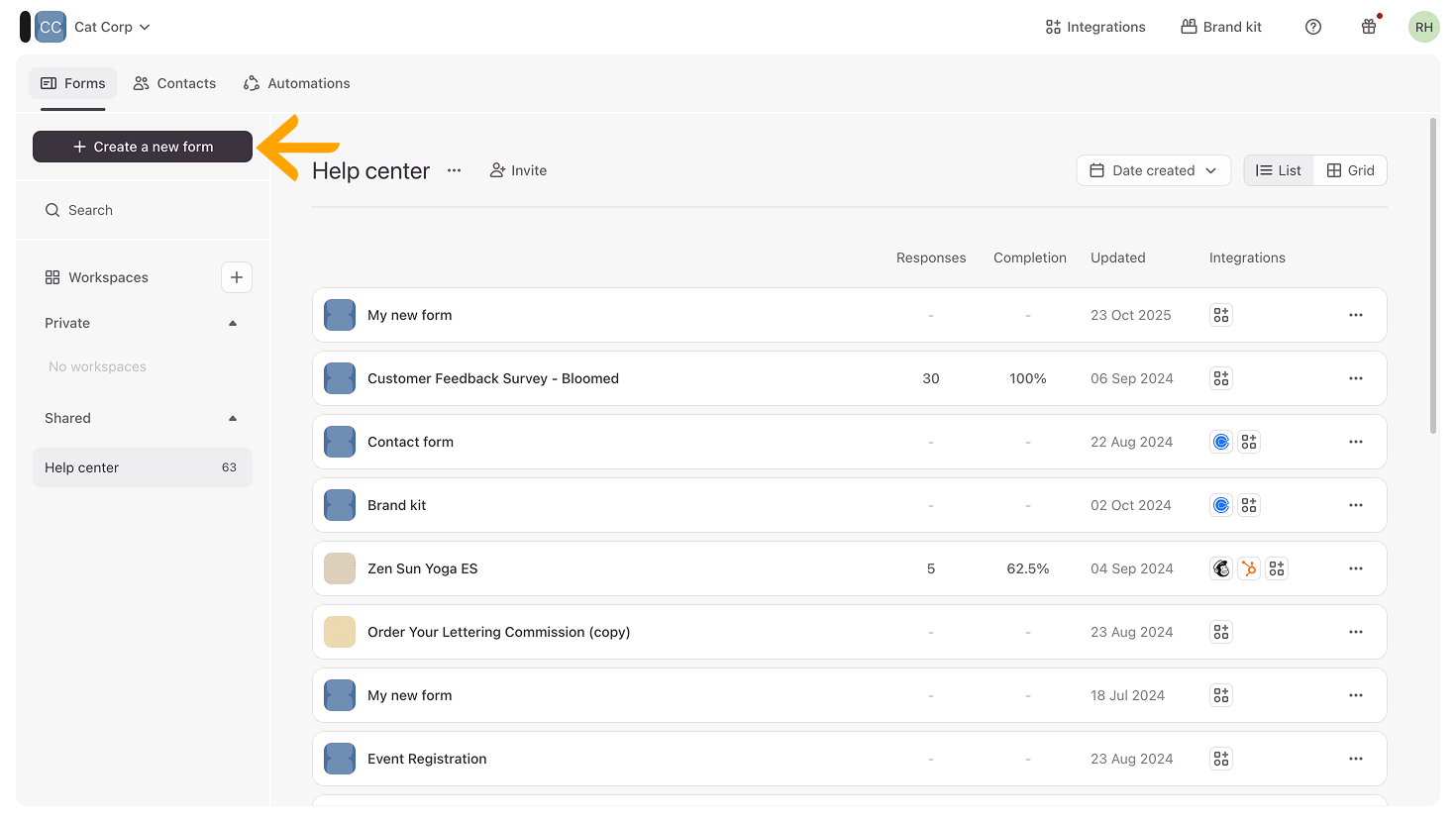This screenshot has height=822, width=1456.
Task: Open integrations icon for Customer Feedback Survey
Action: tap(1221, 378)
